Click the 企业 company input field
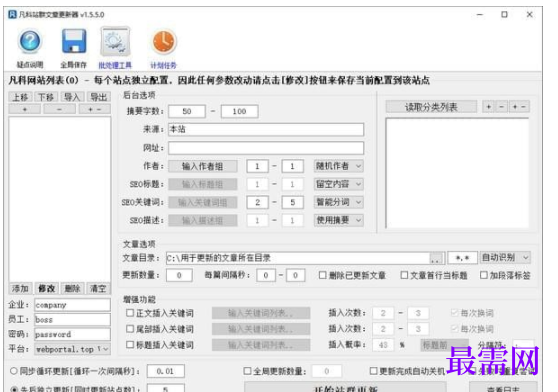This screenshot has height=392, width=558. pos(73,305)
